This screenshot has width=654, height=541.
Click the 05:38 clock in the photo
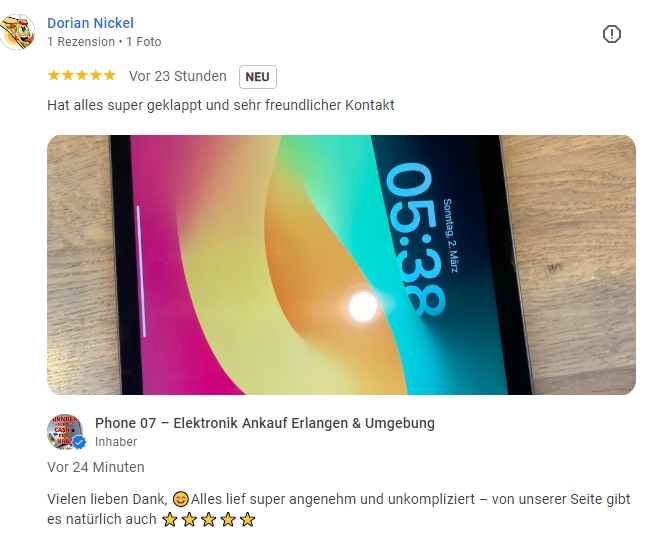point(415,240)
